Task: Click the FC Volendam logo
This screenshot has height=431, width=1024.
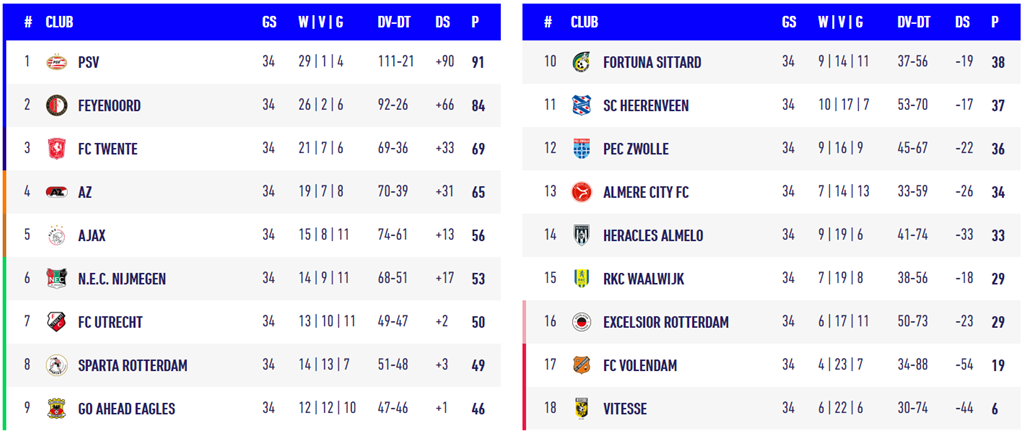Action: tap(580, 365)
